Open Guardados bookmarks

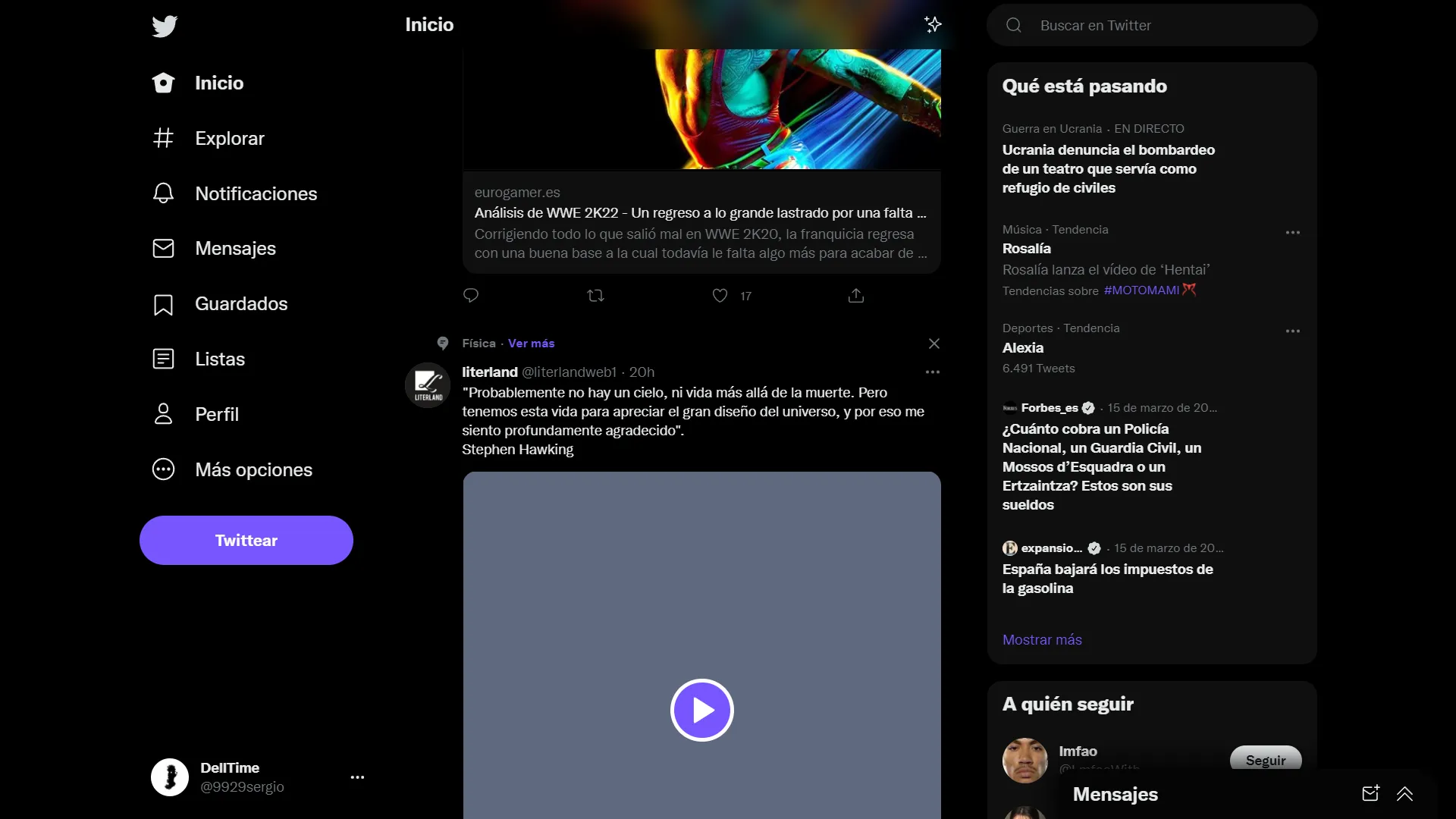(241, 303)
